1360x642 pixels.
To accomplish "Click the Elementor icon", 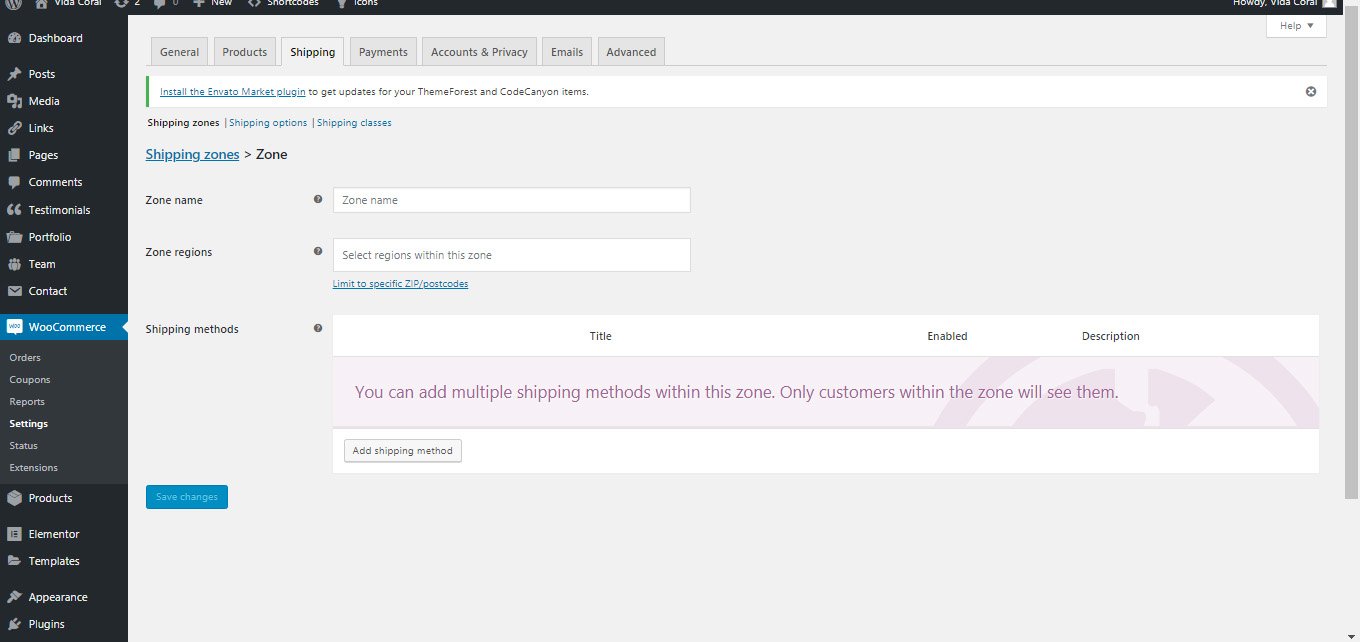I will [x=14, y=534].
